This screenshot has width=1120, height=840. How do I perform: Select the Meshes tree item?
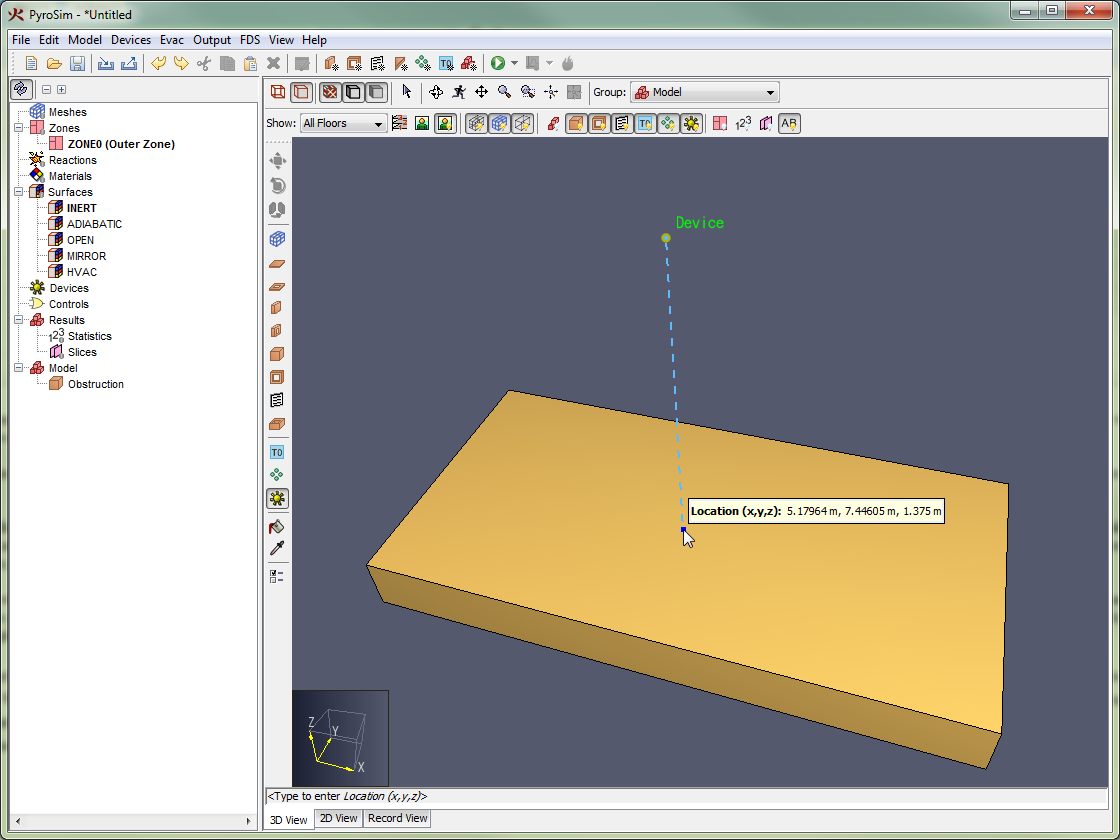tap(68, 112)
